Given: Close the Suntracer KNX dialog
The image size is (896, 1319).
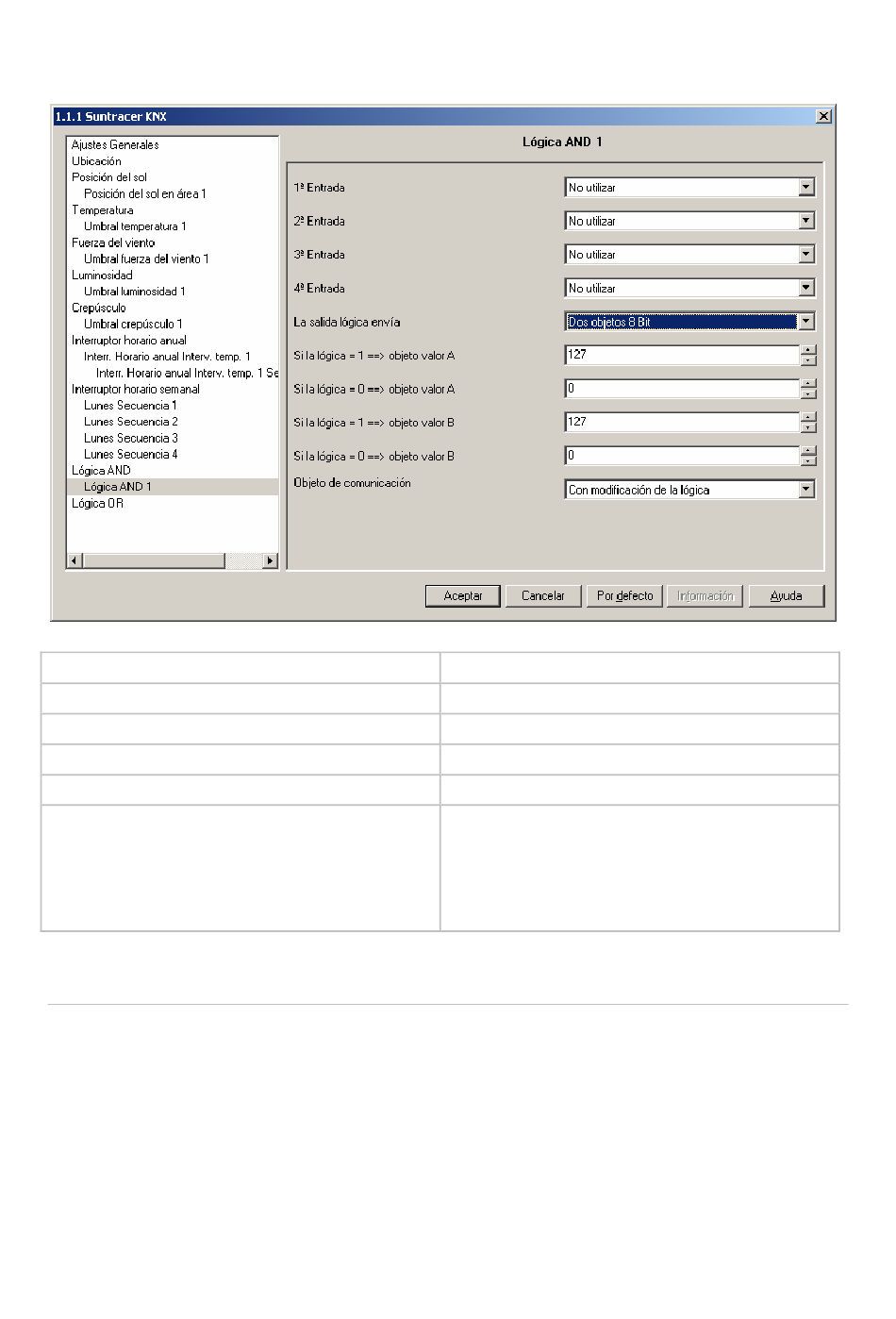Looking at the screenshot, I should pyautogui.click(x=823, y=116).
